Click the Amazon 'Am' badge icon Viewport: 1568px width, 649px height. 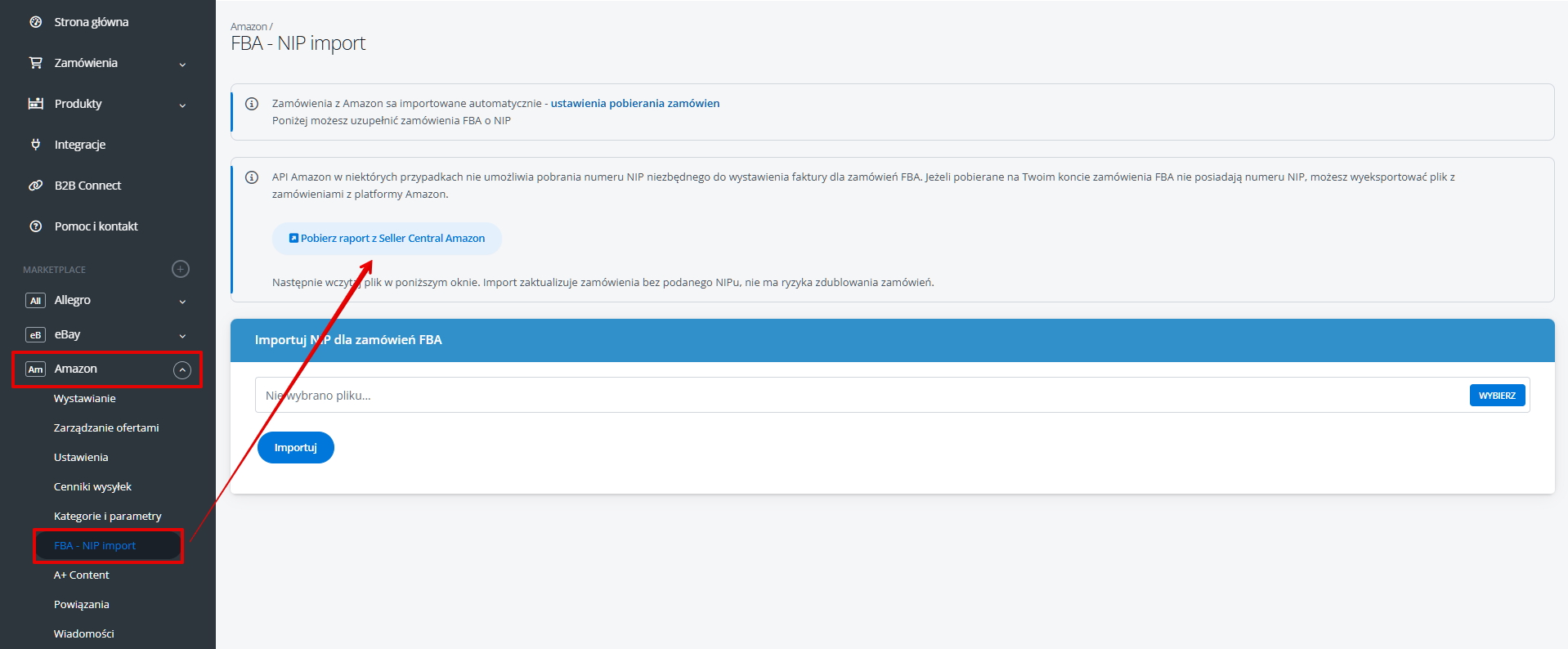click(x=35, y=369)
